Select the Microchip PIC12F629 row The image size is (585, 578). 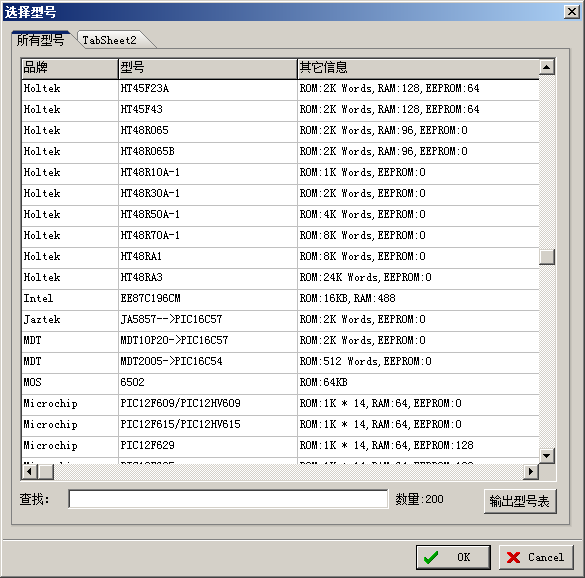coord(281,446)
